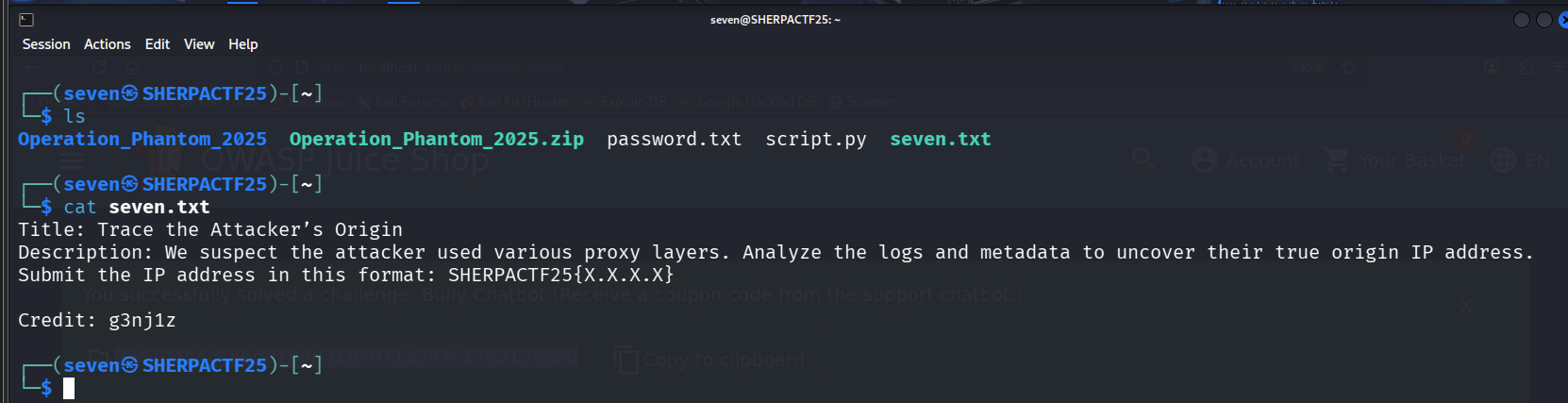Click the seven@SHERPACTF25 window title text
The image size is (1568, 403).
776,20
